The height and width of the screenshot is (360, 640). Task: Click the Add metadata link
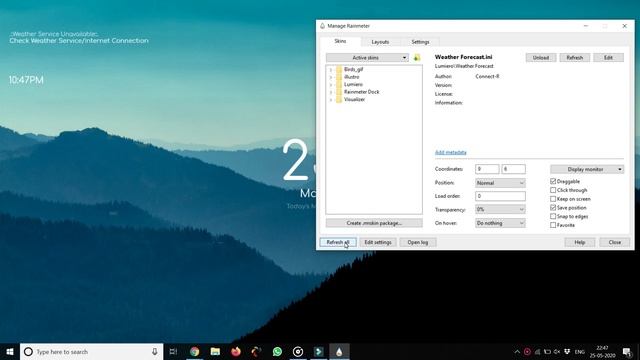[451, 152]
